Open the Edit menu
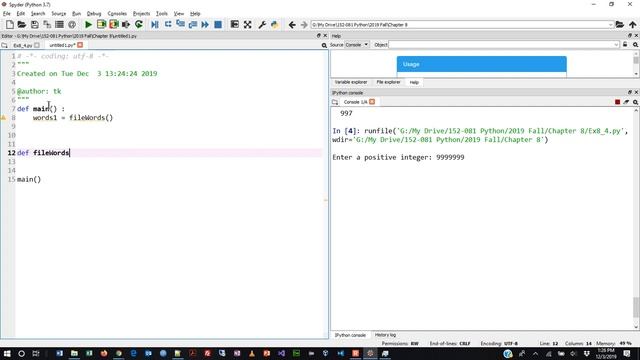 (x=20, y=13)
